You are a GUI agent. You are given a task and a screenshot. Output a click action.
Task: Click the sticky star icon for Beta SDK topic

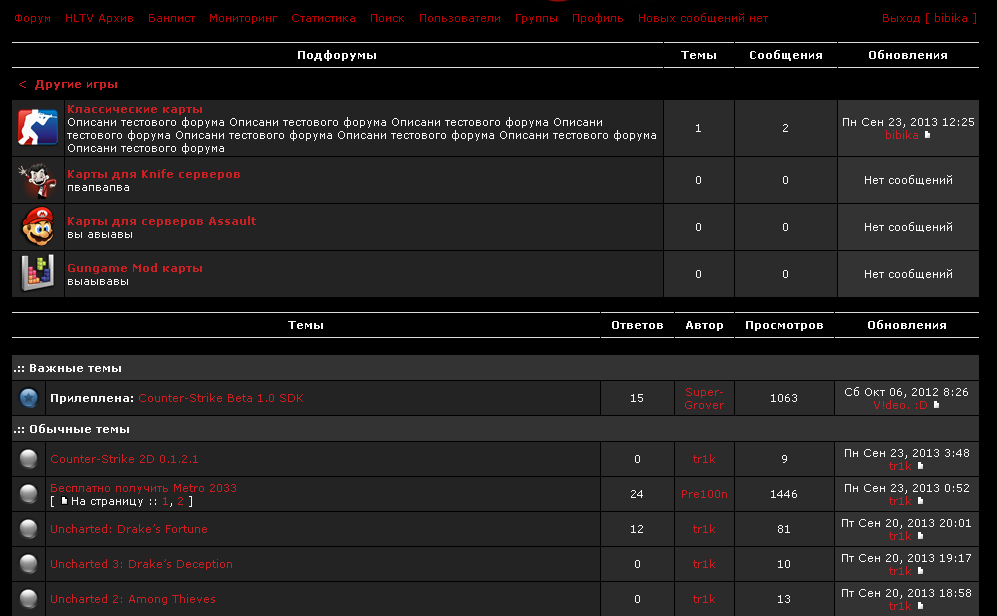click(x=29, y=398)
